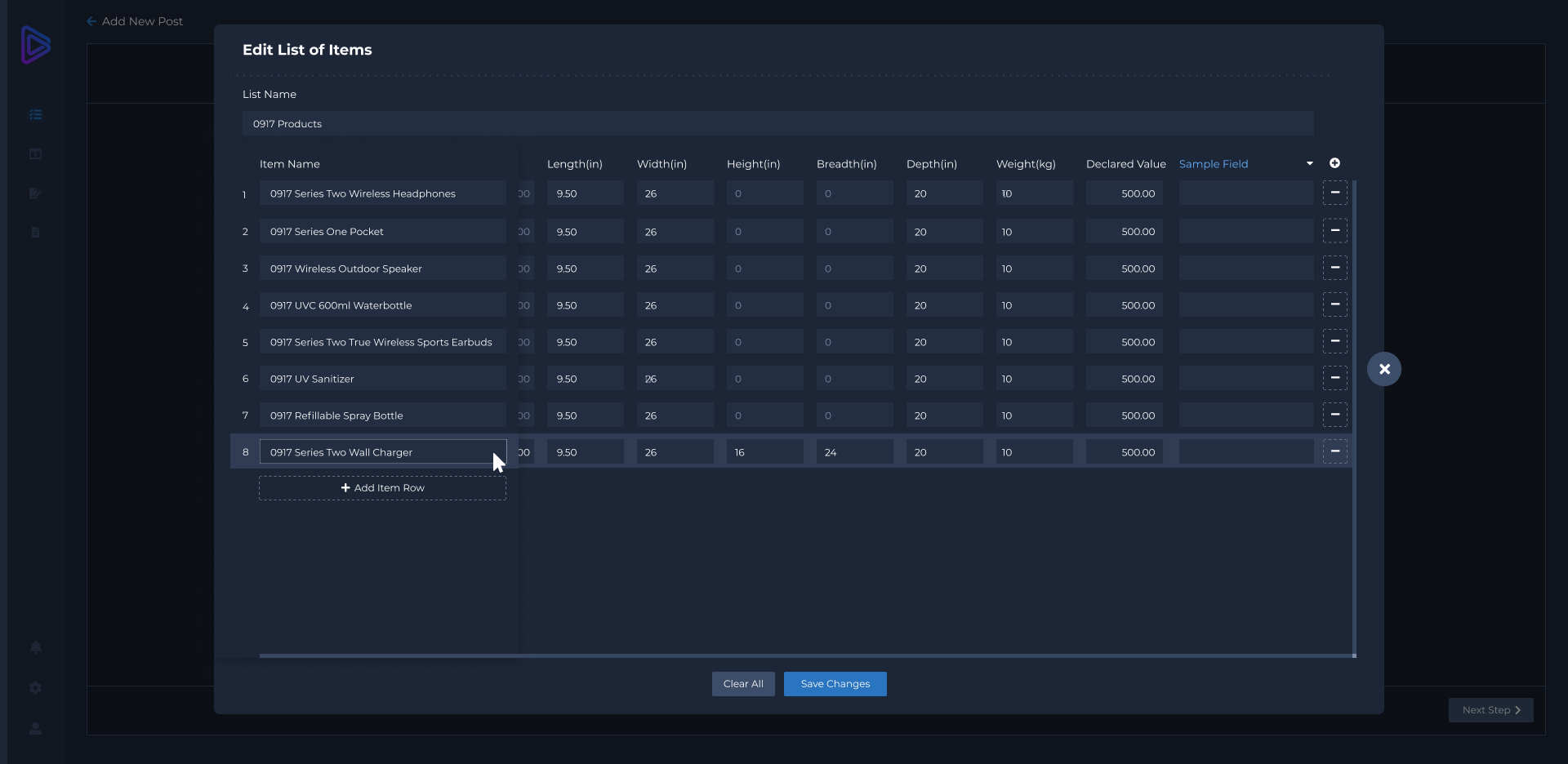Edit Sample Field for Wireless Headphones row
The image size is (1568, 764).
[1246, 193]
